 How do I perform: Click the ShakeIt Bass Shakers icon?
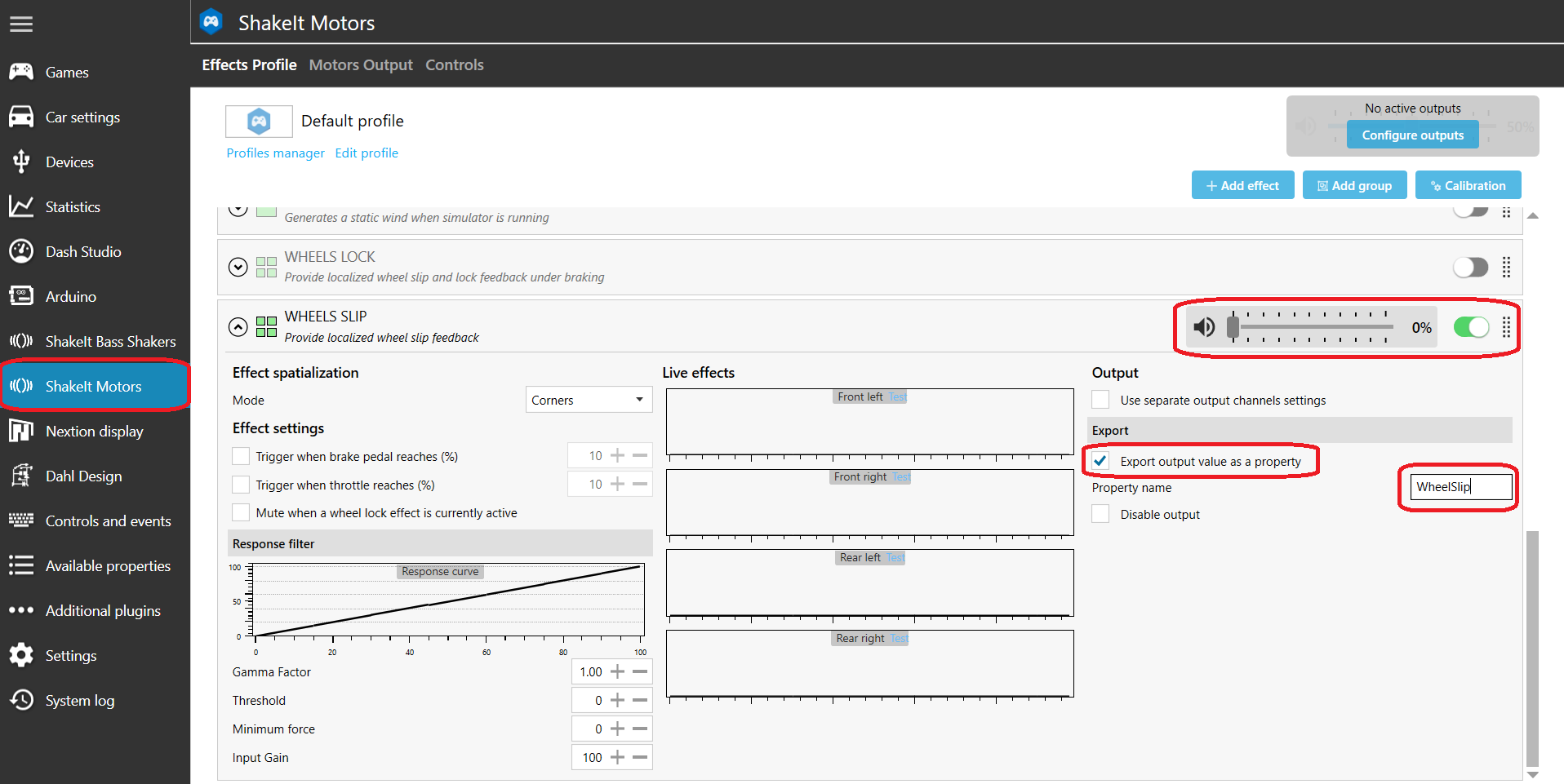point(21,341)
